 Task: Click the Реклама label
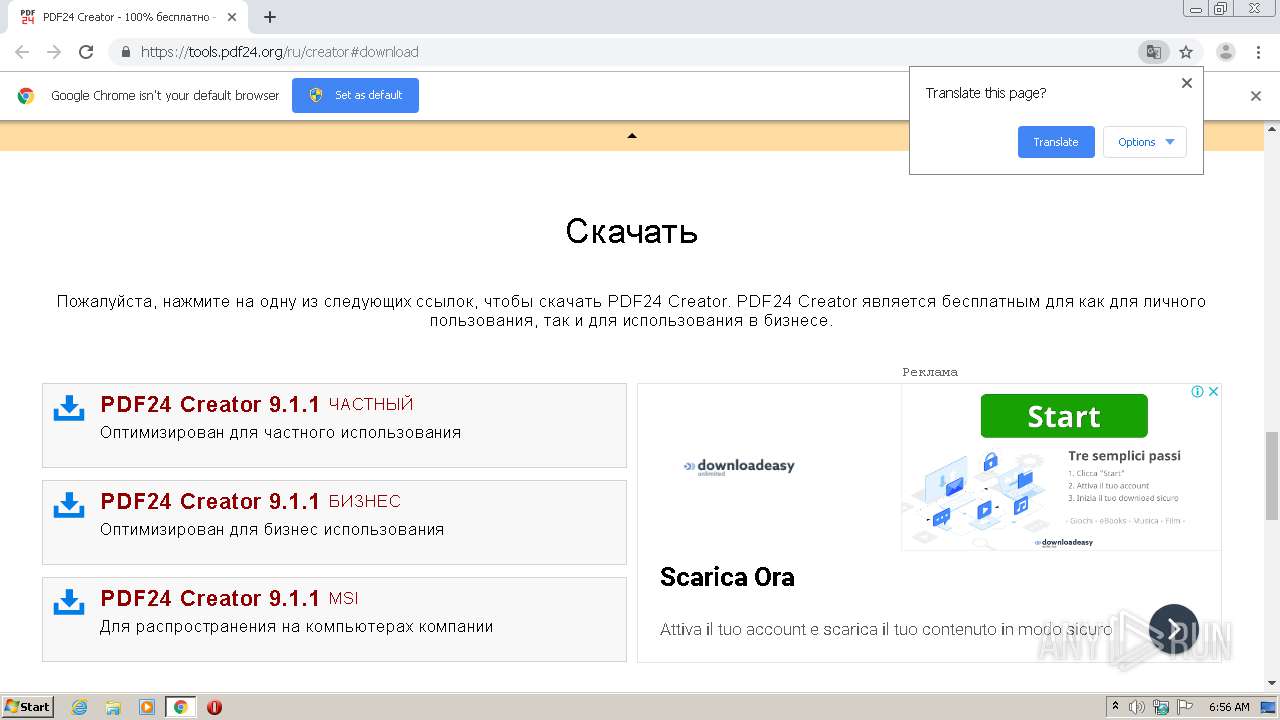click(x=930, y=372)
